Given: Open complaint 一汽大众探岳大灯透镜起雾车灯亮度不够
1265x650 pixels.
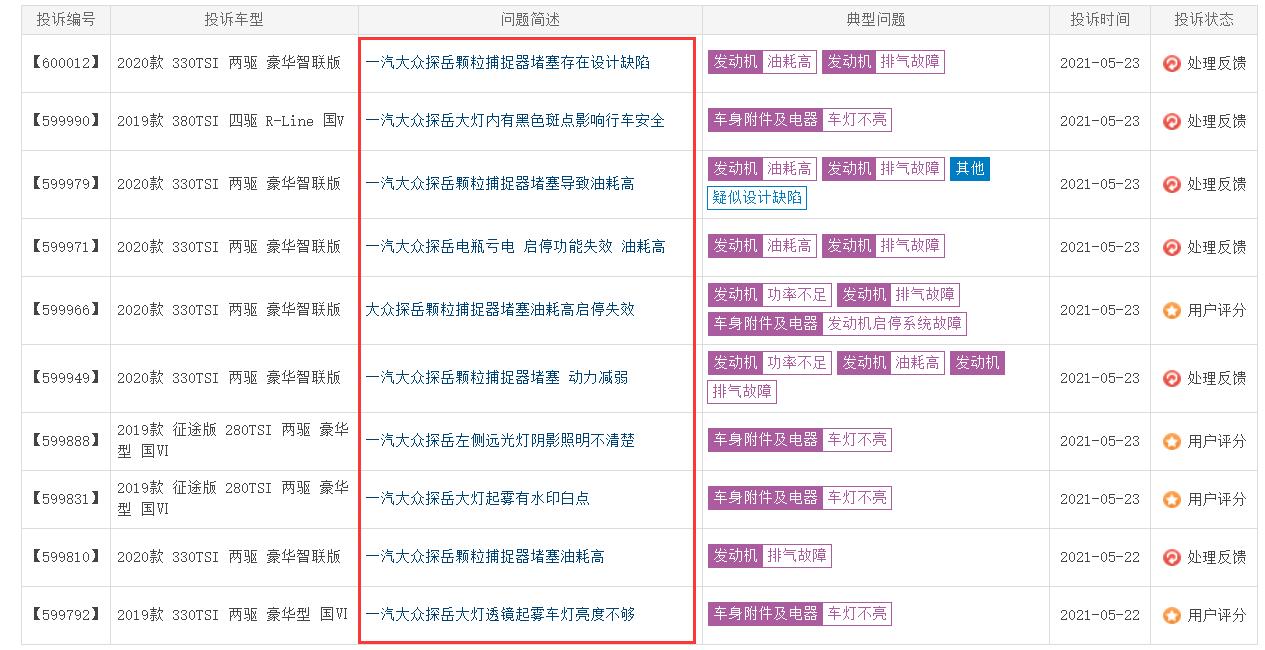Looking at the screenshot, I should point(500,615).
